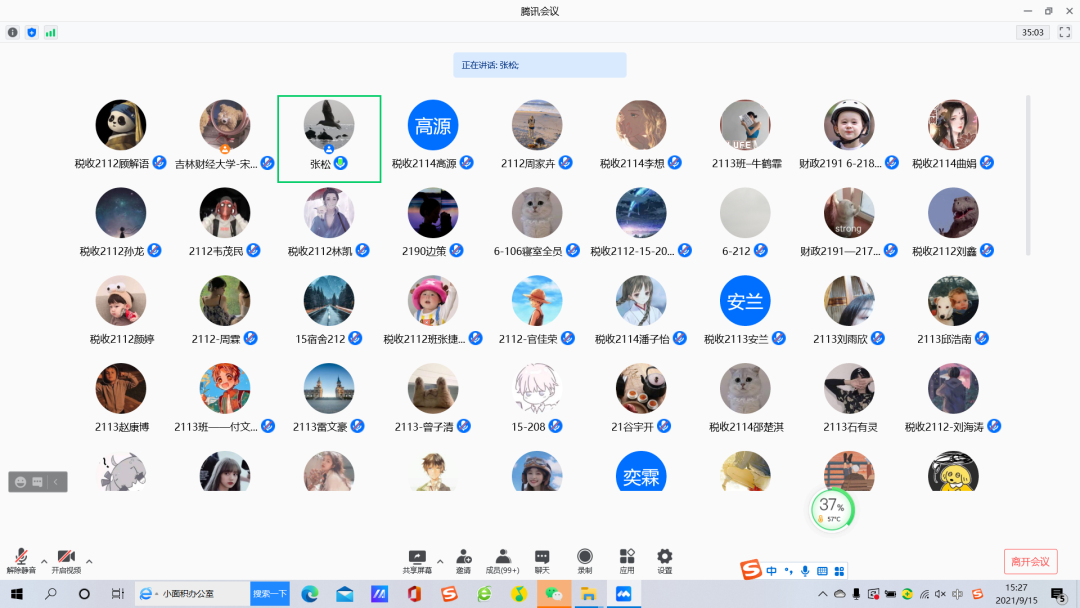Open the 应用 apps icon

coord(627,560)
